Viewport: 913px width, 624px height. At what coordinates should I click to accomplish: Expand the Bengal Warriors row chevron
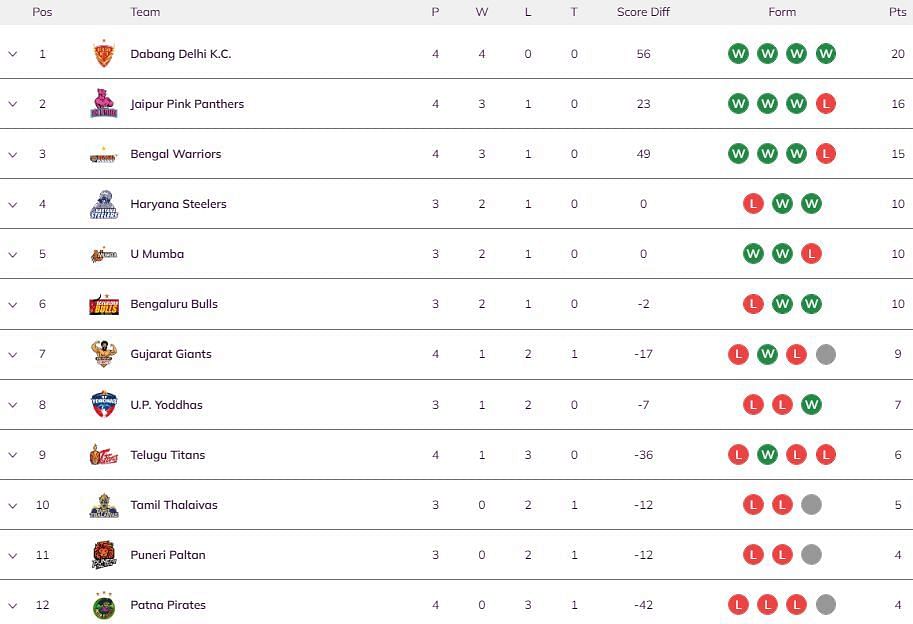point(13,154)
